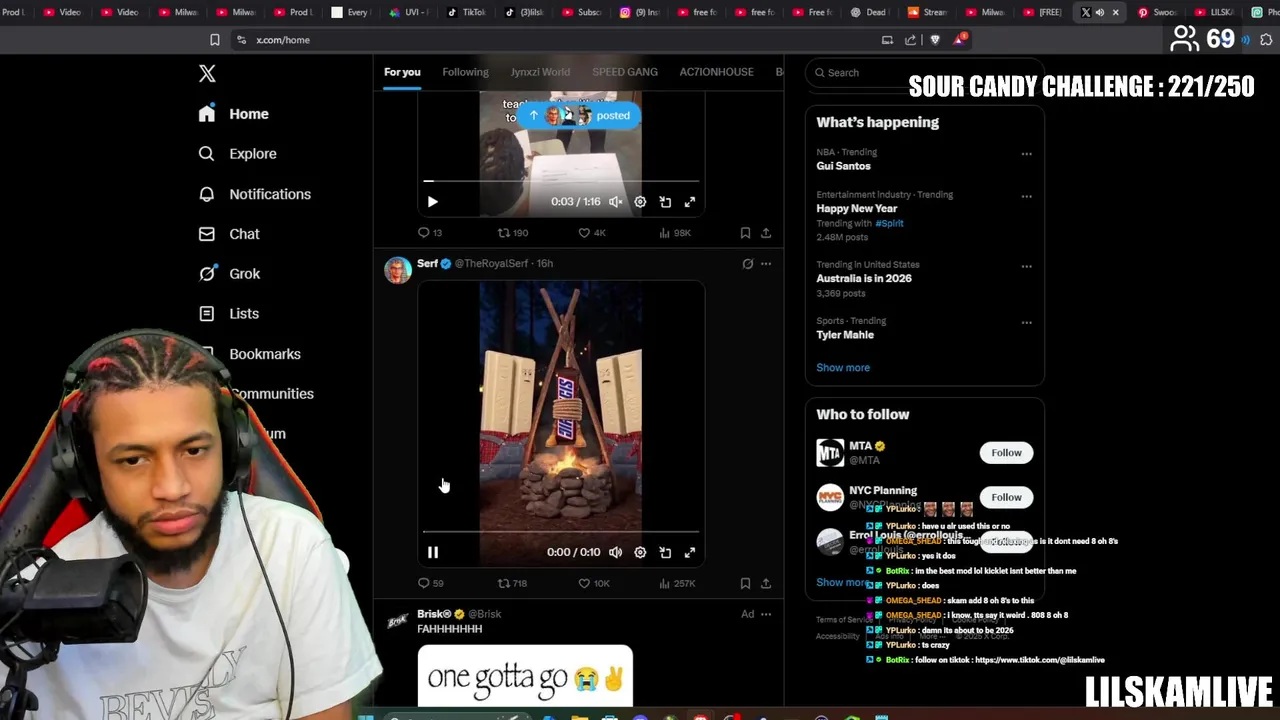The image size is (1280, 720).
Task: Click the Brave shield icon in toolbar
Action: (935, 40)
